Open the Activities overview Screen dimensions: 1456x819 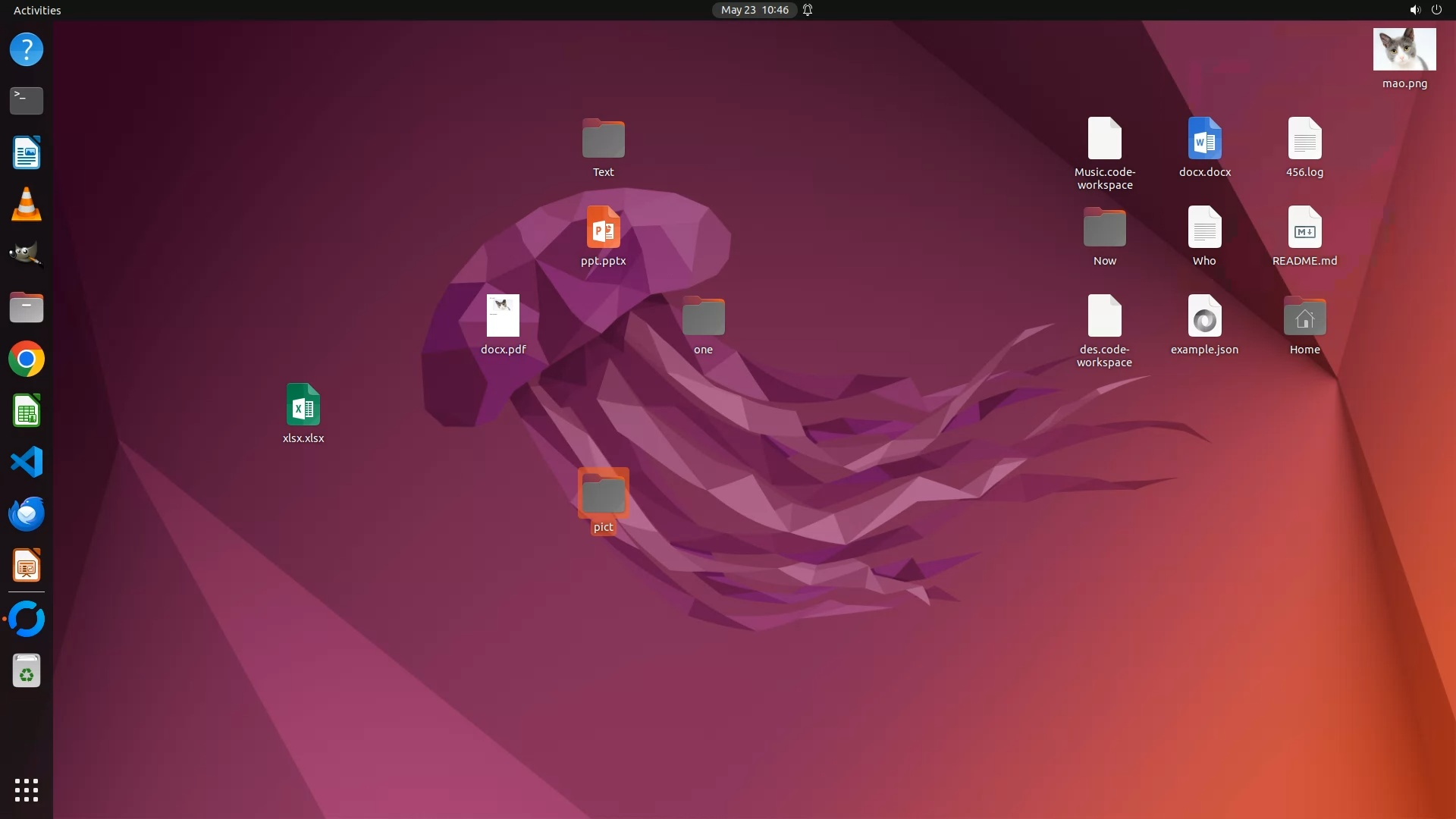[37, 10]
